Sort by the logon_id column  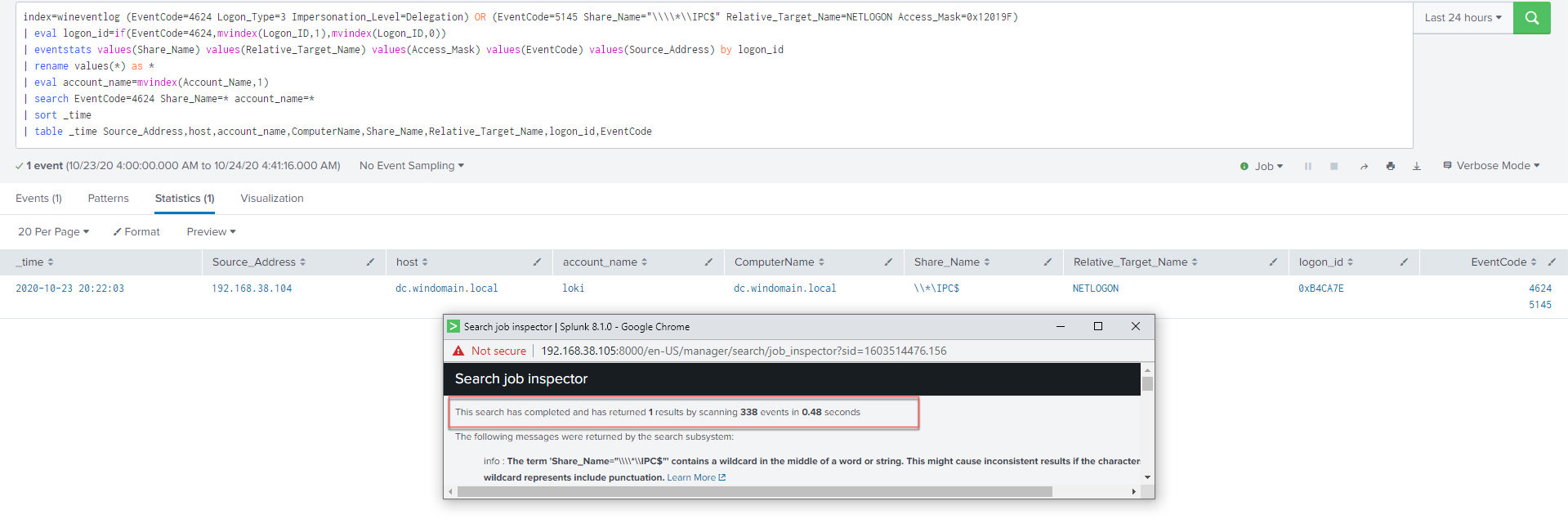point(1326,262)
